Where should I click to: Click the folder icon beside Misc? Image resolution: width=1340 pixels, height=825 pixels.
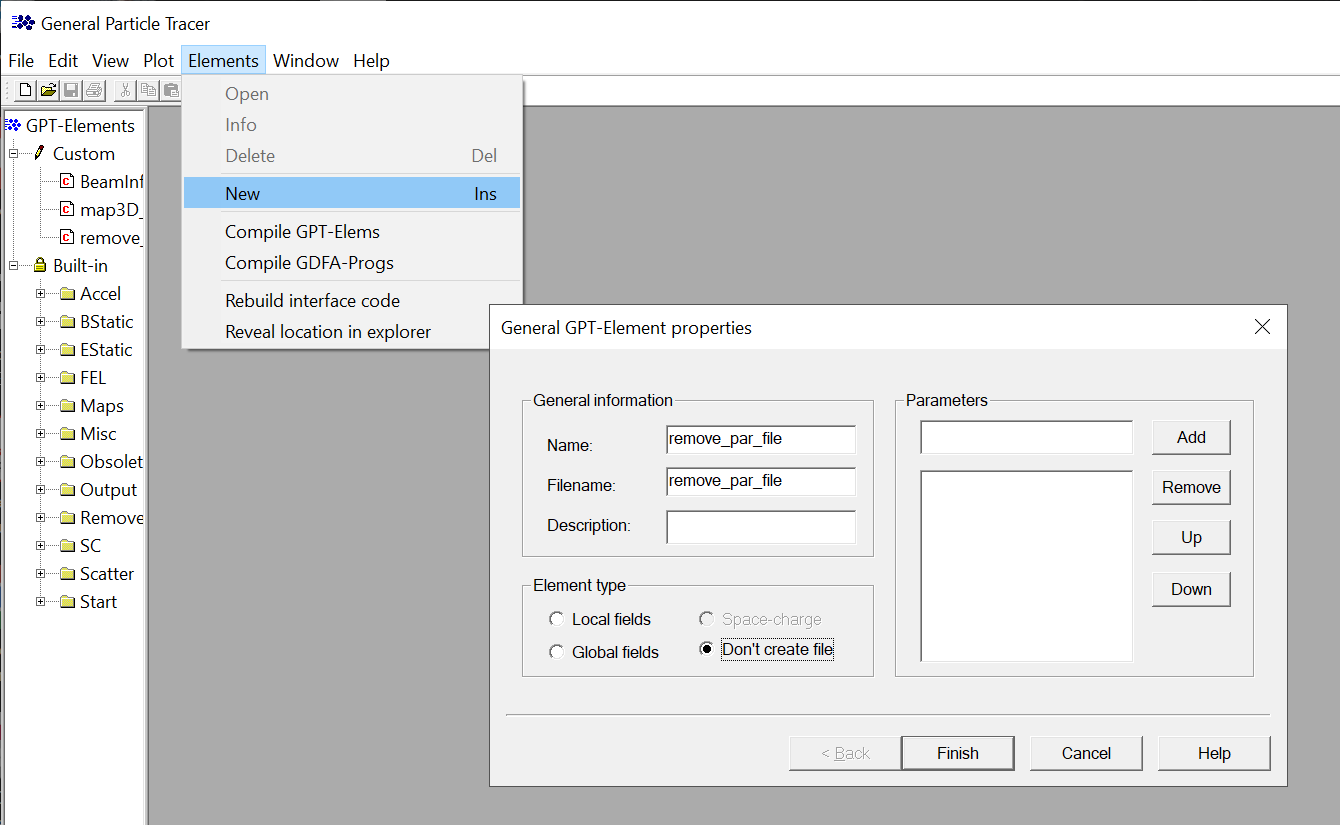(67, 433)
